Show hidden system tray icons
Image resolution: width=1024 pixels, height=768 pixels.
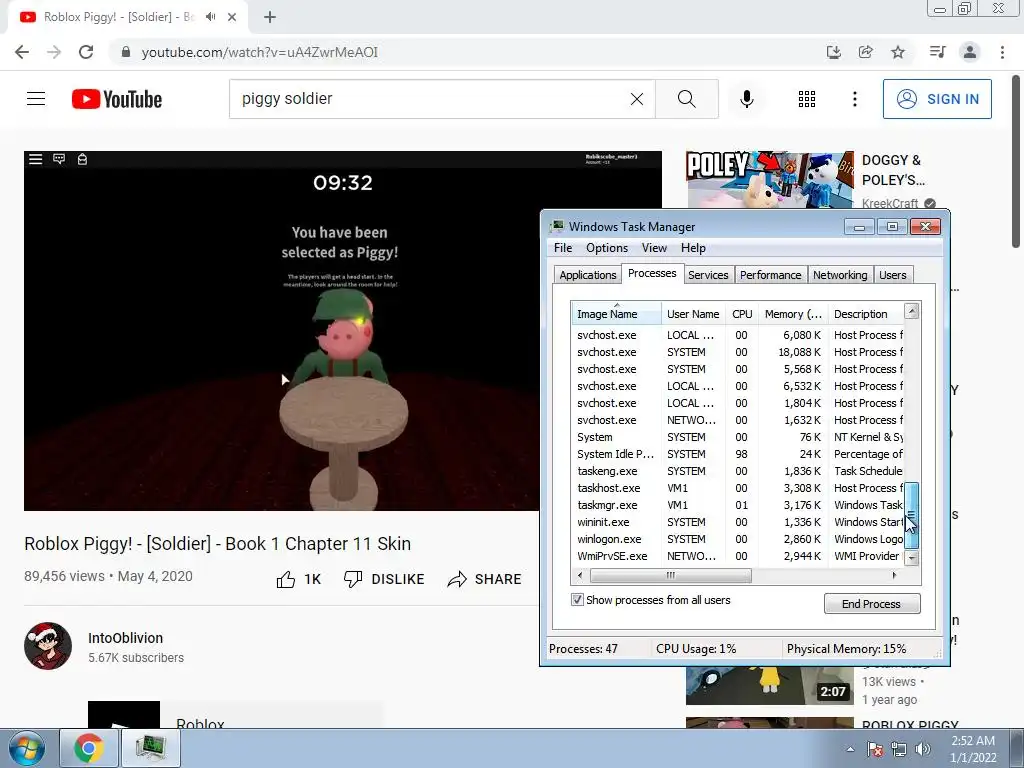pyautogui.click(x=850, y=749)
